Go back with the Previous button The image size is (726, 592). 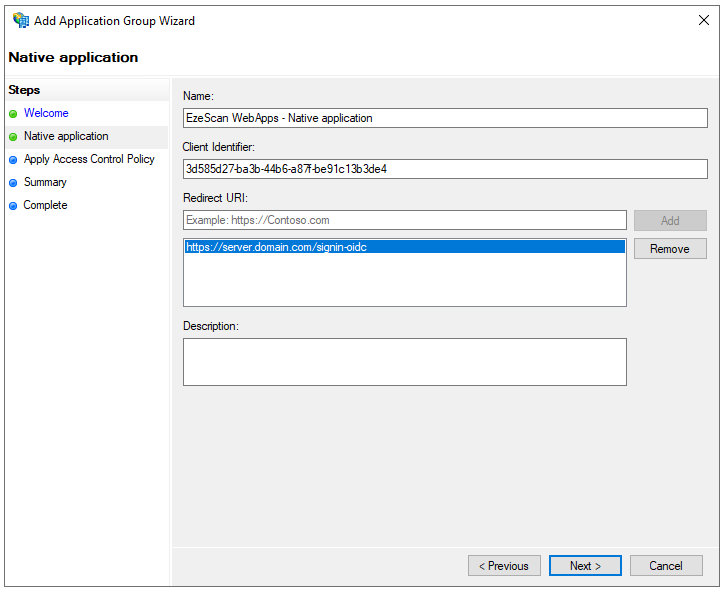[504, 566]
